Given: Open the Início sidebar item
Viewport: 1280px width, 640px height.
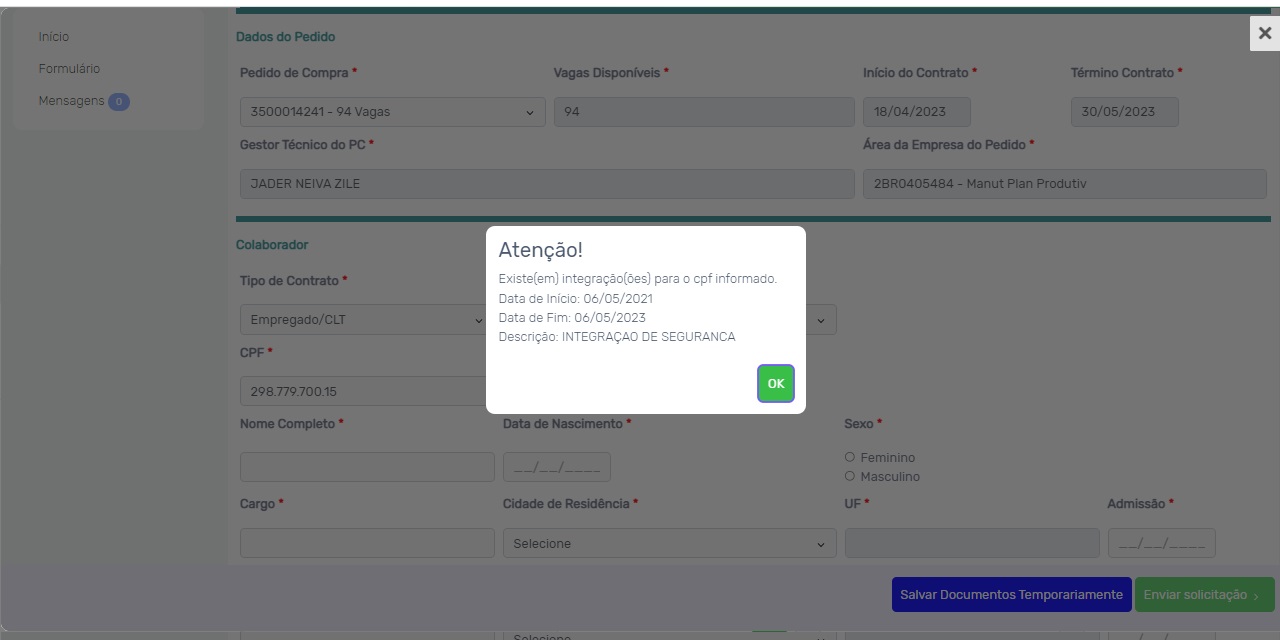Looking at the screenshot, I should click(x=54, y=37).
